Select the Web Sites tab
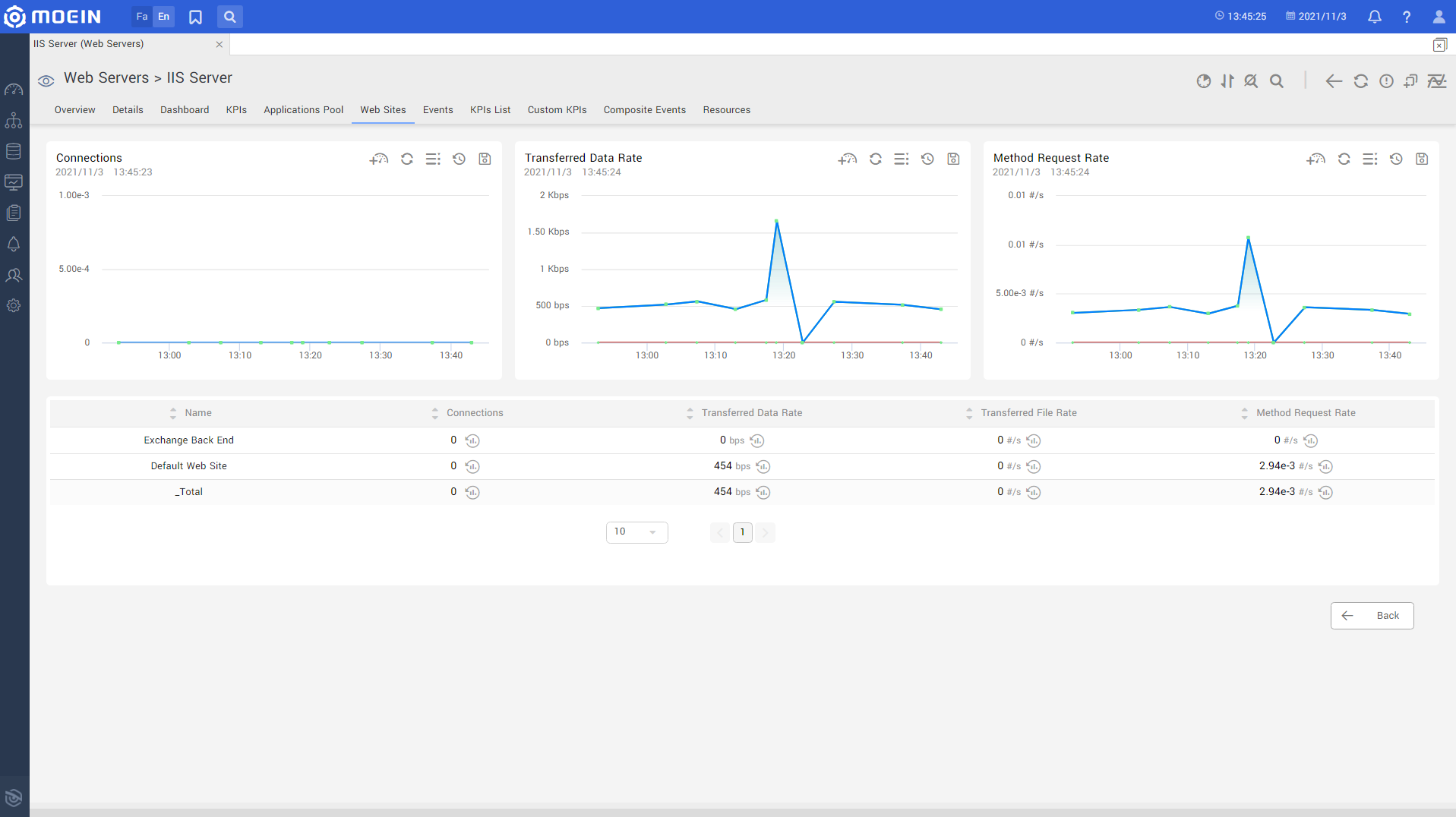Viewport: 1456px width, 817px height. [383, 110]
